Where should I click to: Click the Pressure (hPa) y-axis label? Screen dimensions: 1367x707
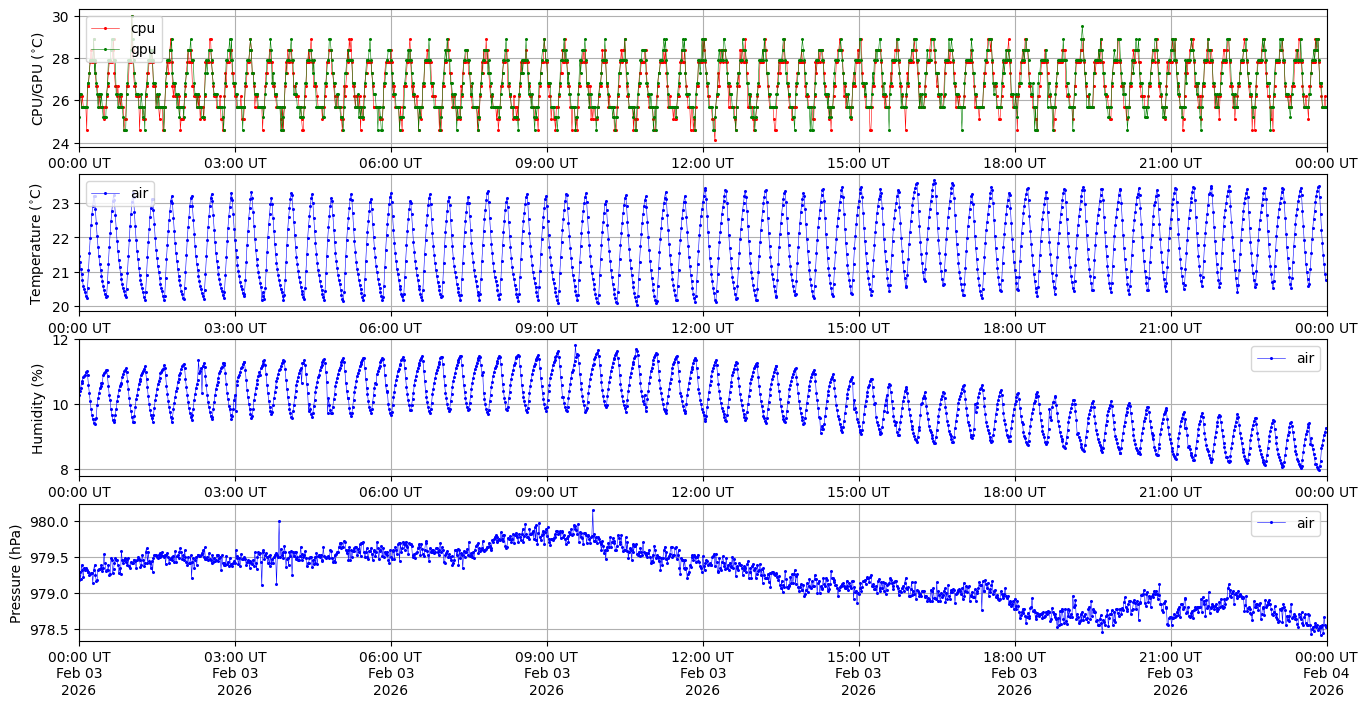(16, 573)
